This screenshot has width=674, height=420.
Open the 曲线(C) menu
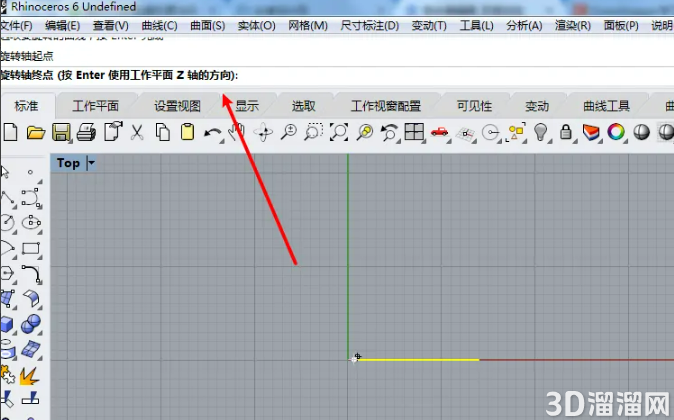pyautogui.click(x=159, y=25)
